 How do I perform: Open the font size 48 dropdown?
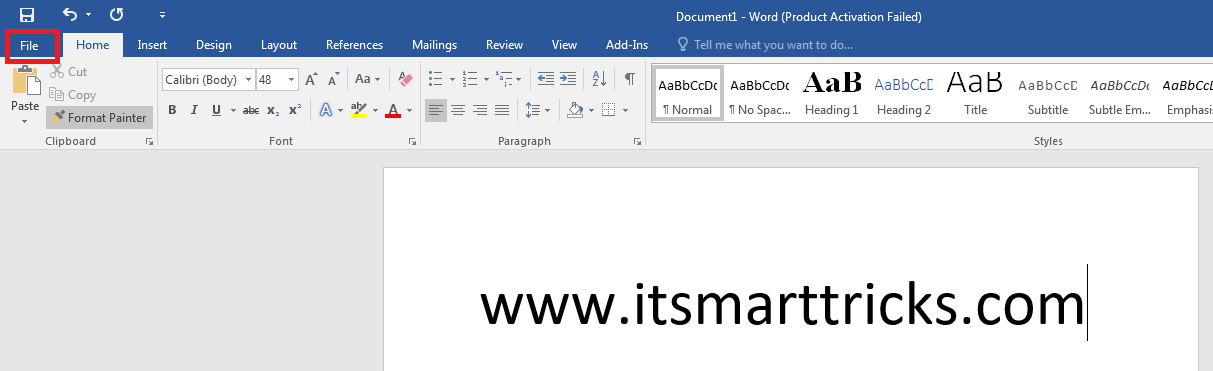pos(292,79)
